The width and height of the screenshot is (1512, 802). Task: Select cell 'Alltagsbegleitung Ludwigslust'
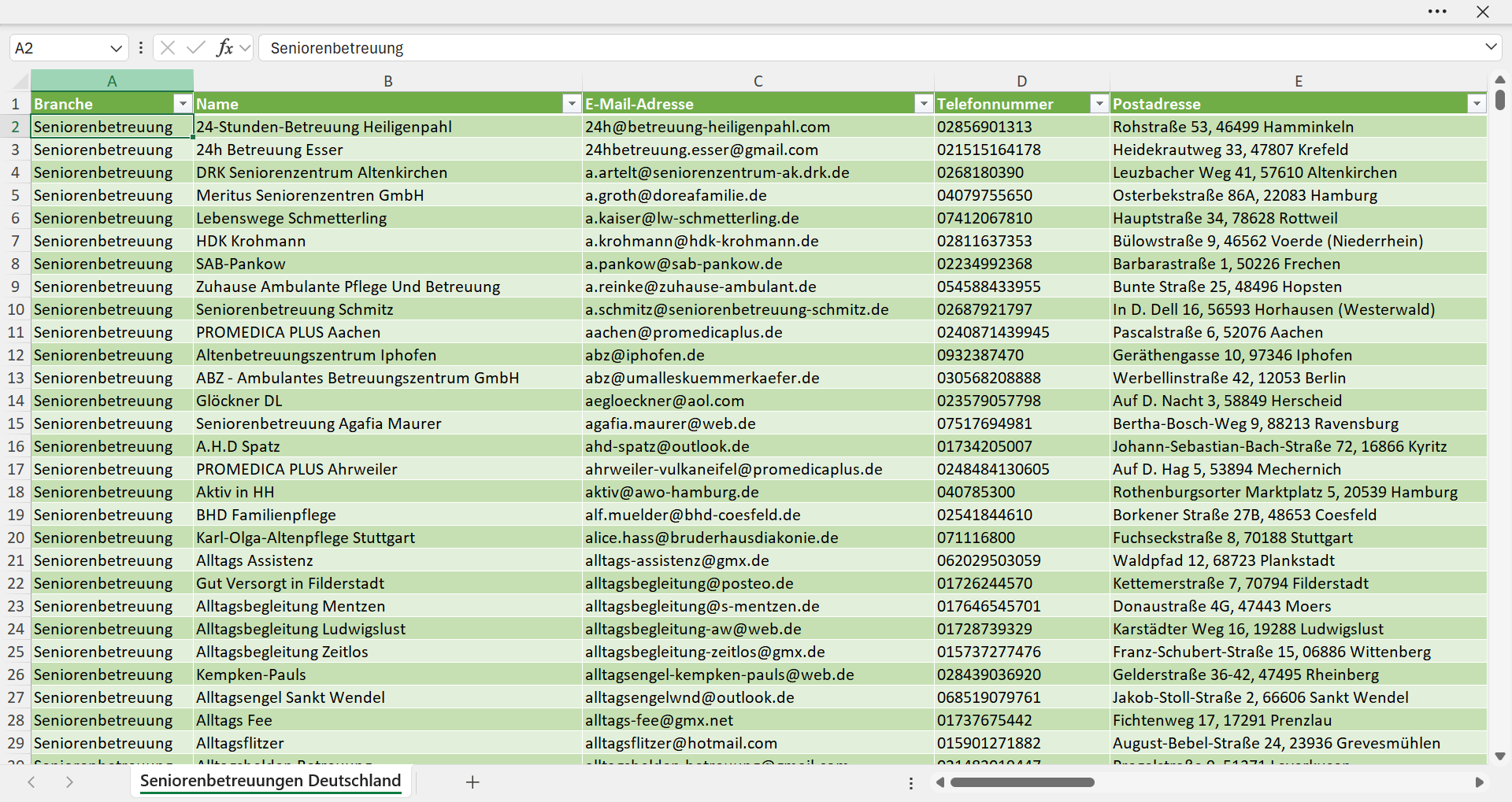[x=388, y=629]
